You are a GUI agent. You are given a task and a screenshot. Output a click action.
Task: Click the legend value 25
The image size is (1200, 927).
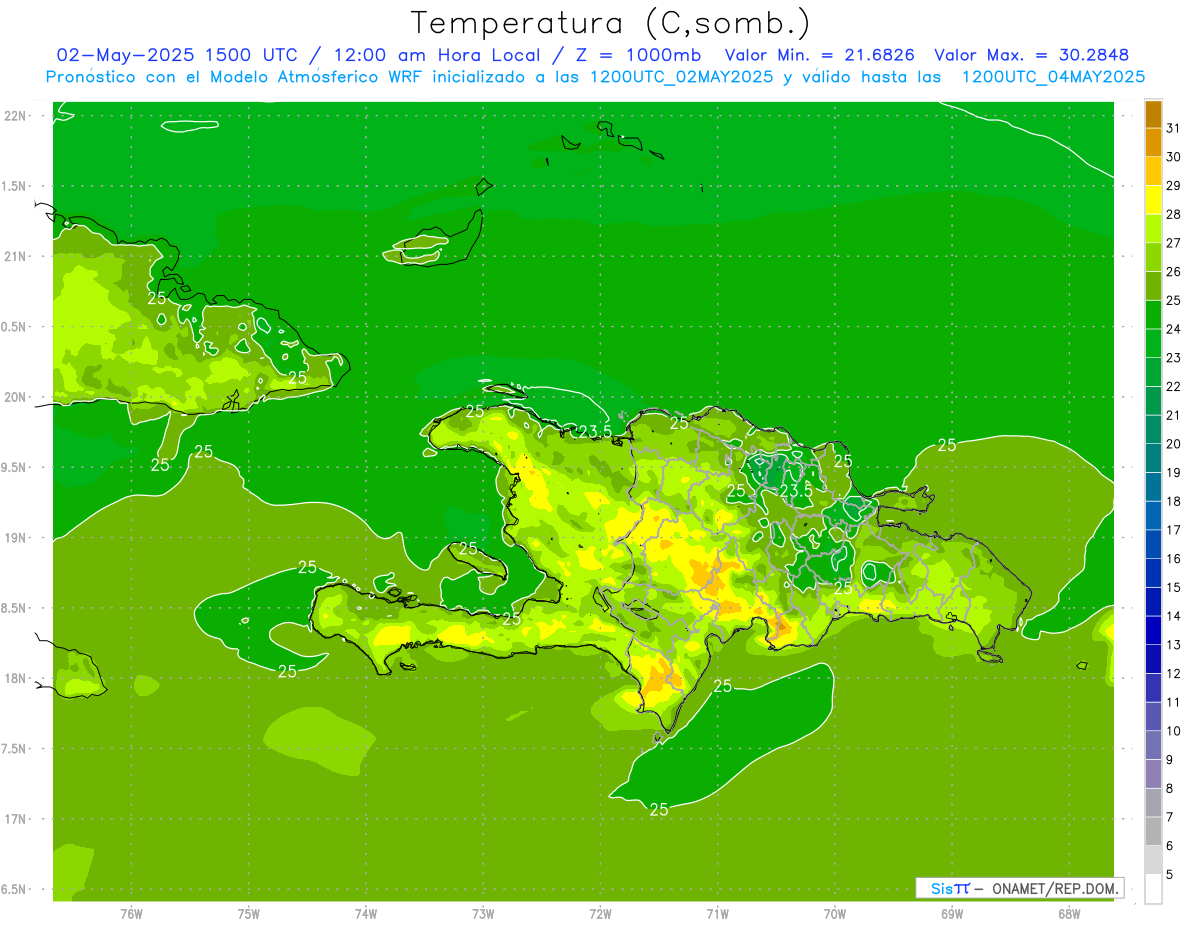[x=1174, y=300]
